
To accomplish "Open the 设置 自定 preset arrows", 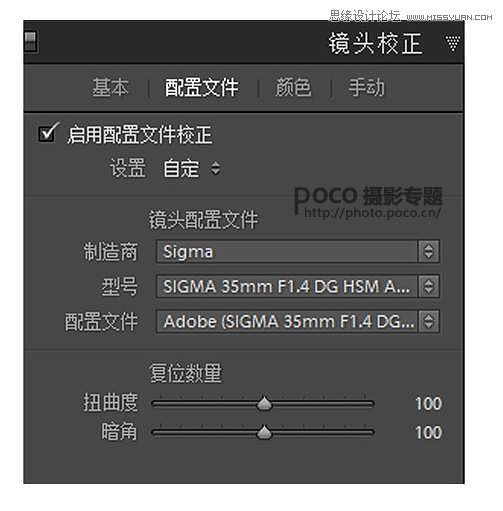I will (216, 168).
